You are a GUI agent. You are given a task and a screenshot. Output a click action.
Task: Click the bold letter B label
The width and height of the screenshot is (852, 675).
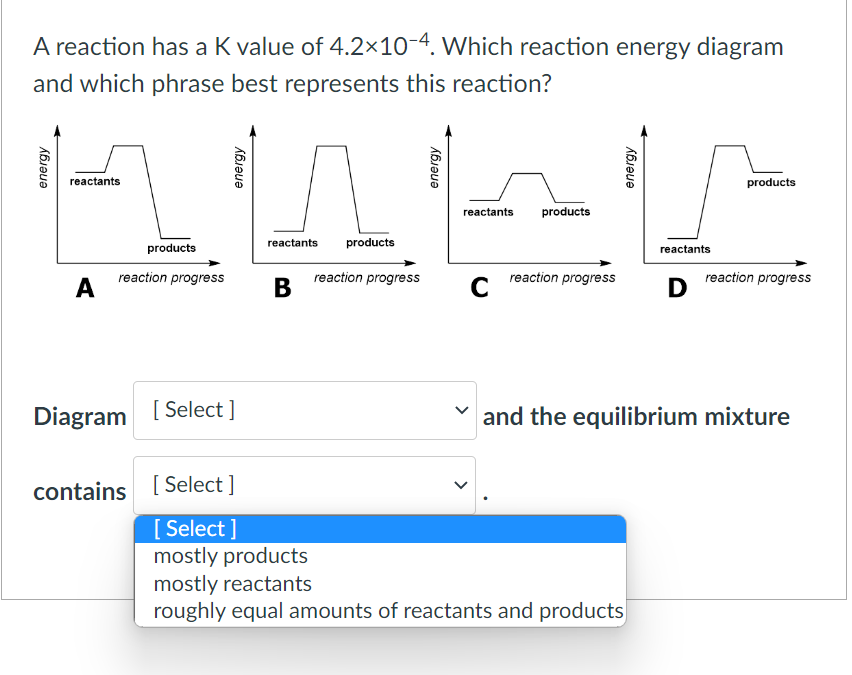(x=282, y=289)
